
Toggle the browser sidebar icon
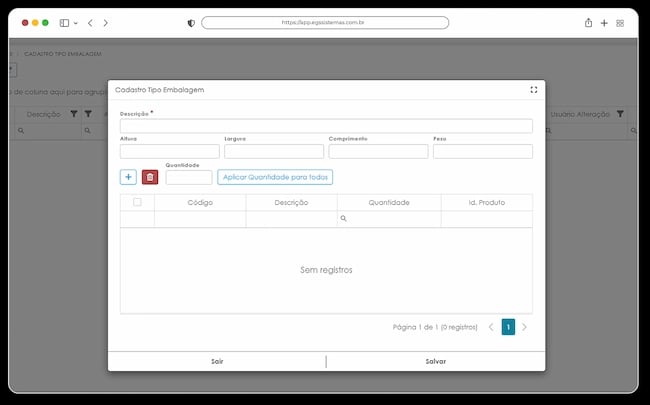pyautogui.click(x=64, y=23)
